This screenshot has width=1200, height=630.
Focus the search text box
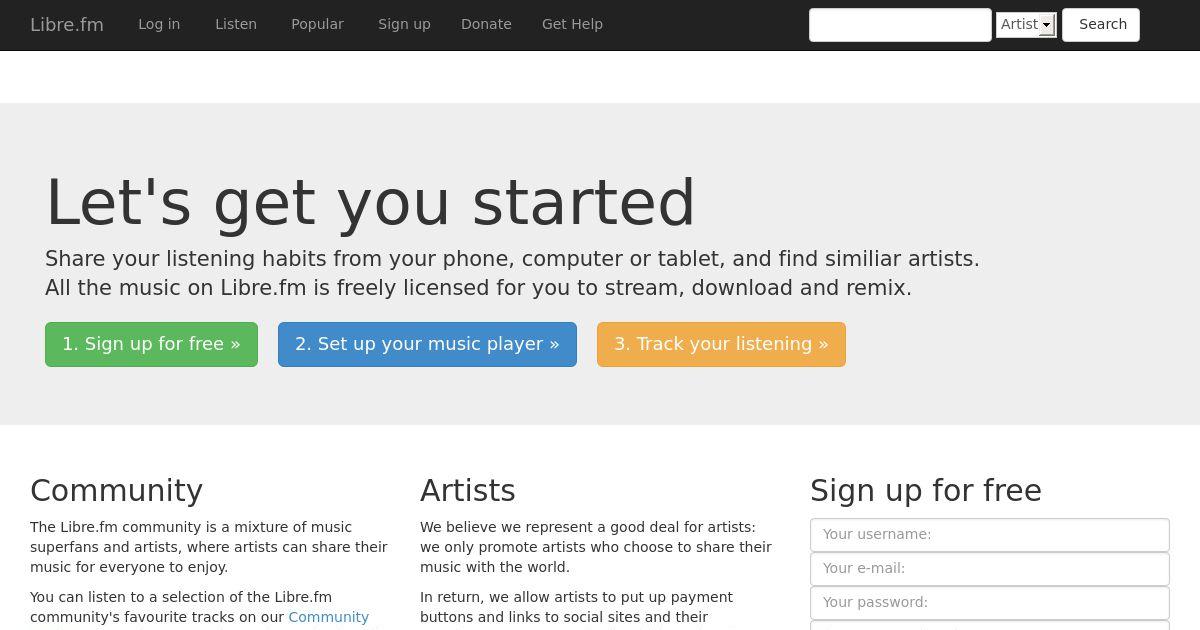coord(900,25)
